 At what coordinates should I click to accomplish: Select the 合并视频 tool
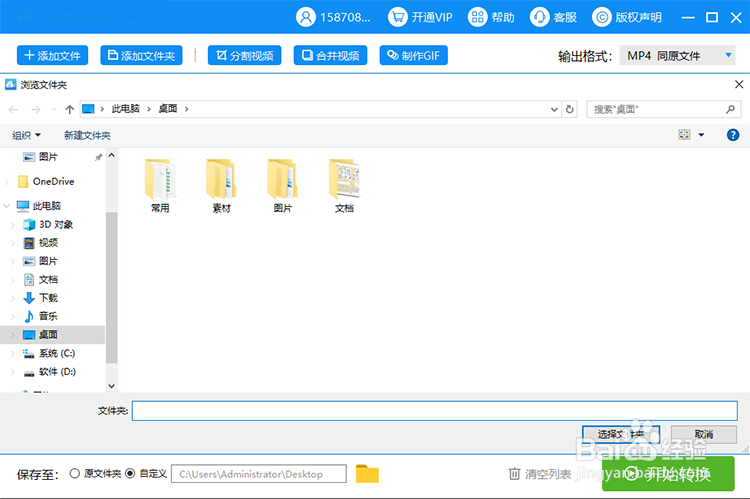click(330, 55)
